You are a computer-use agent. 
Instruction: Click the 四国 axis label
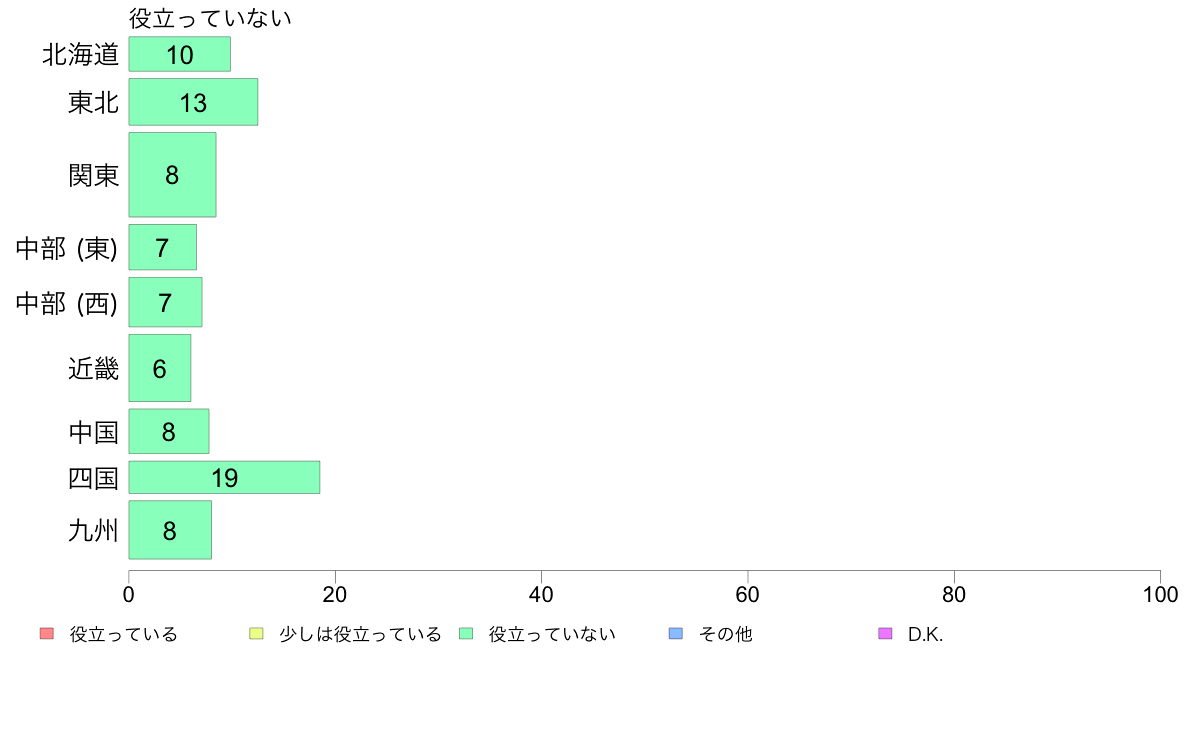[x=93, y=478]
